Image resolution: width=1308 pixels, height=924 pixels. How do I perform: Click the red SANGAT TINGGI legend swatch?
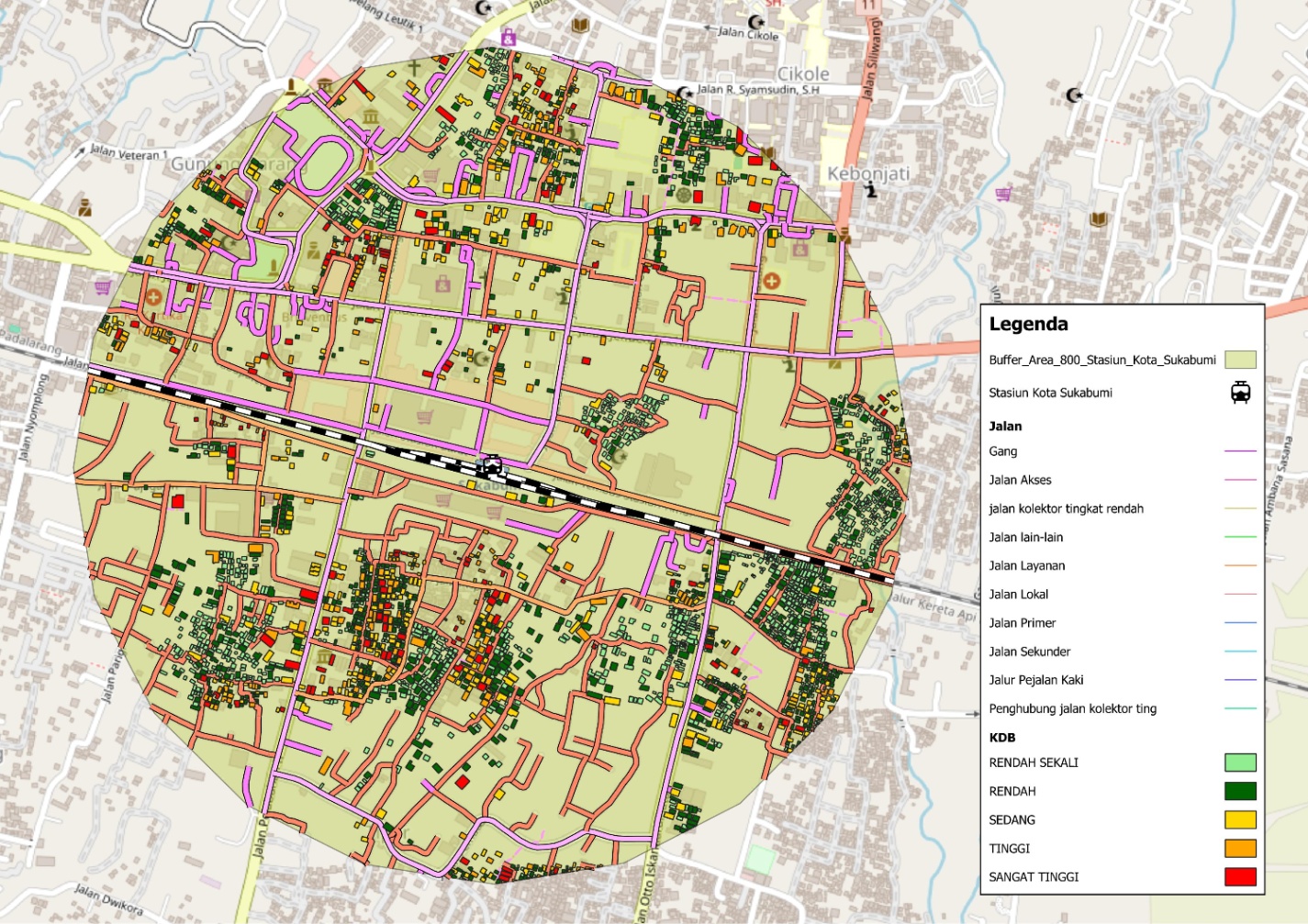(1240, 877)
